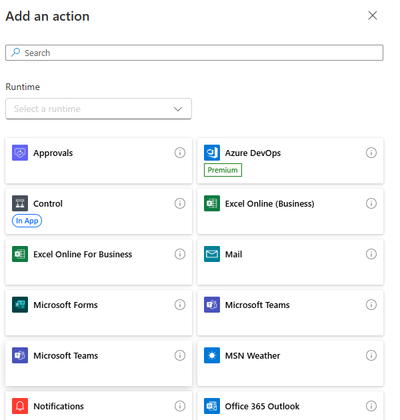Click the Office 365 Outlook icon
The width and height of the screenshot is (400, 420).
tap(212, 406)
